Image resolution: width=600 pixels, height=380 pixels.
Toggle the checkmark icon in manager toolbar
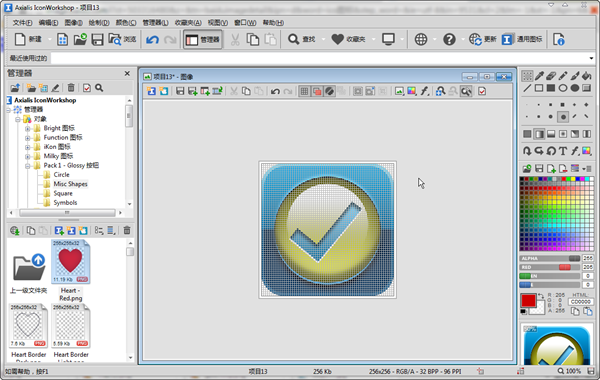pos(87,88)
